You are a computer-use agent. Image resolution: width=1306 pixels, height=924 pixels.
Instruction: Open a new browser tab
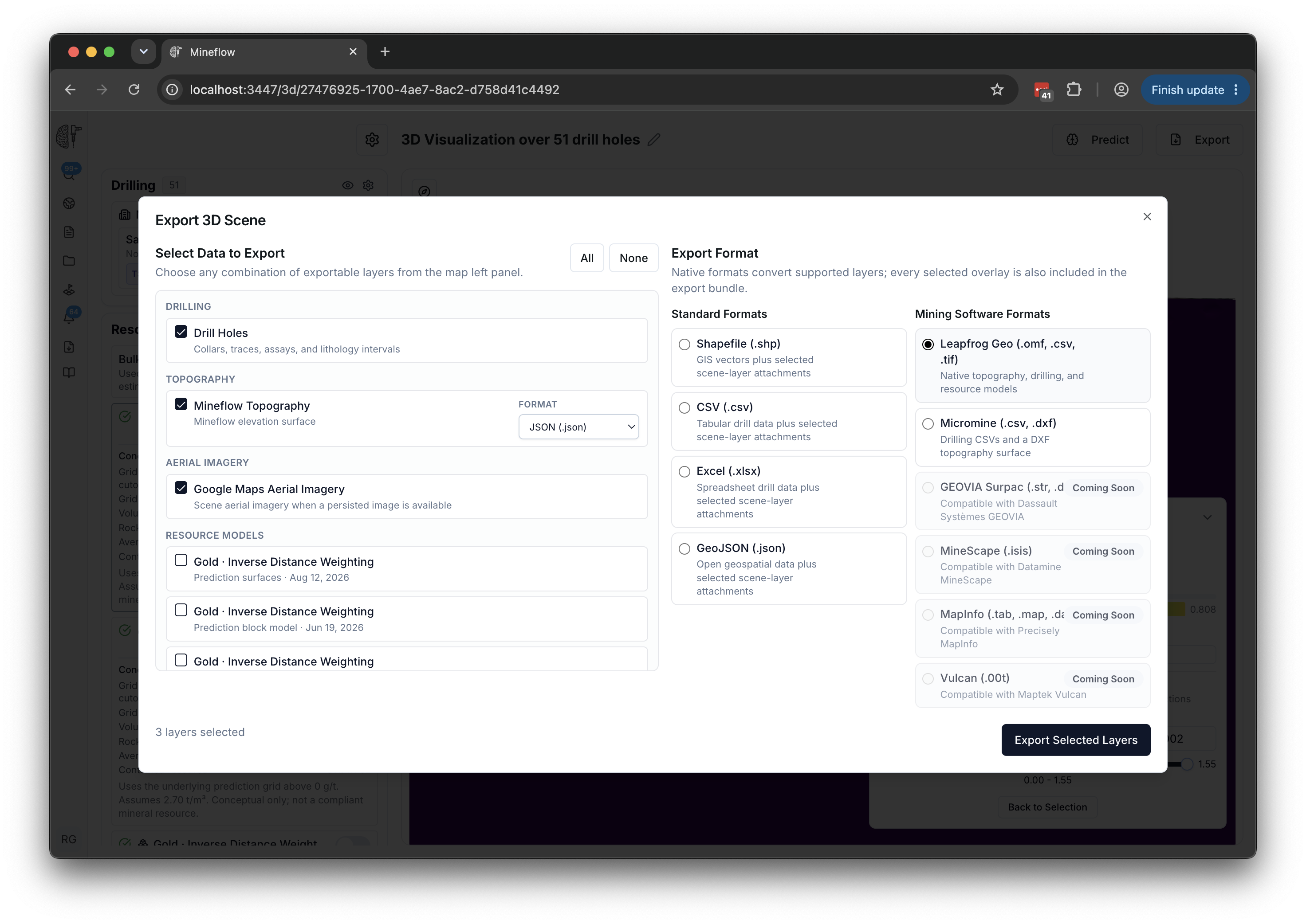click(x=385, y=52)
